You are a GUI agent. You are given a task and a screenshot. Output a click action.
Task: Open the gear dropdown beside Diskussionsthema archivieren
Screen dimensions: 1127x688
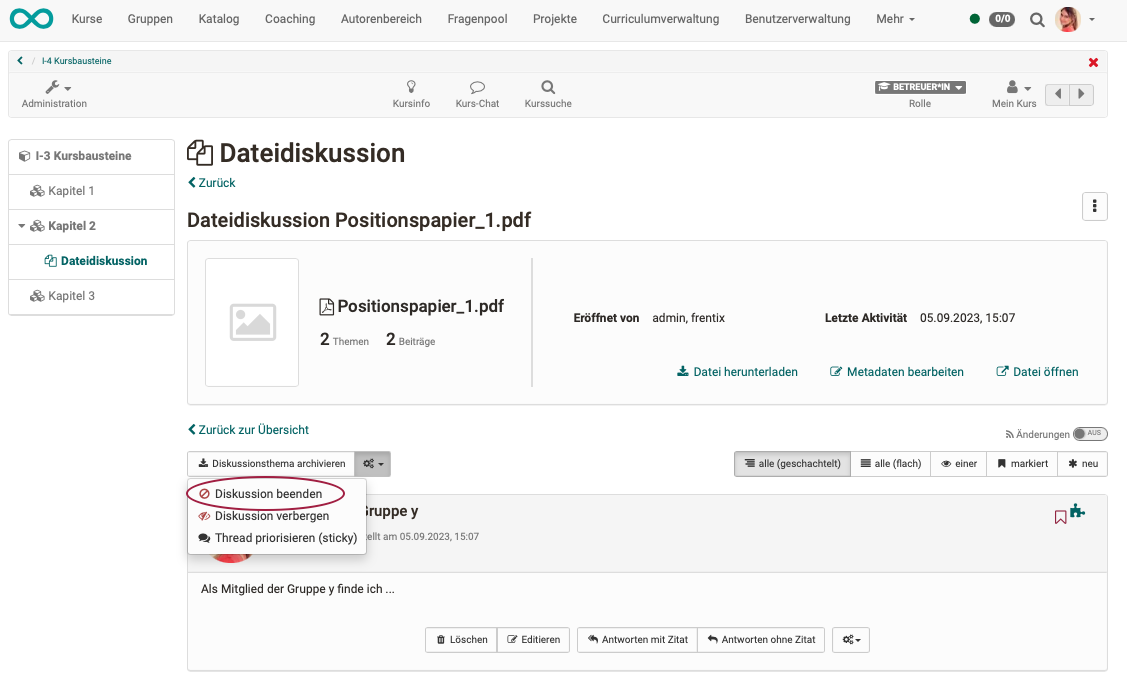372,464
